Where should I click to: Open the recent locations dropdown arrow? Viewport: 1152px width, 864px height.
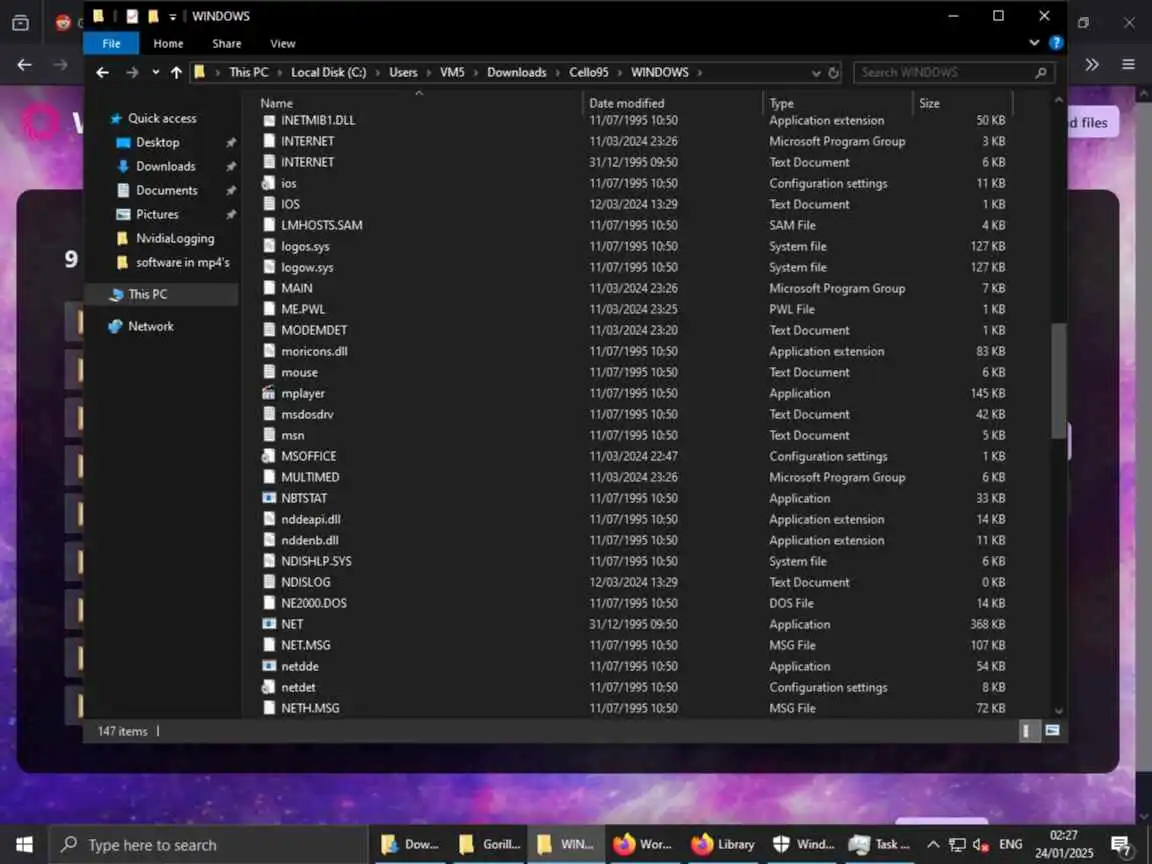[x=155, y=72]
